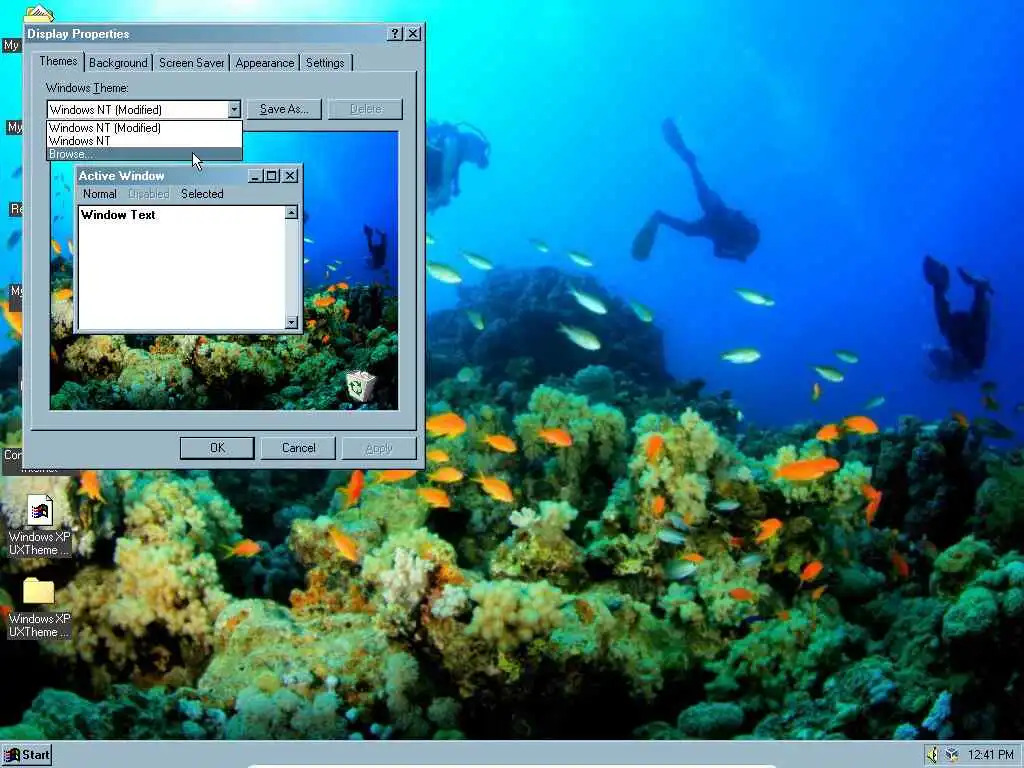Click the preview scrollbar up arrow

[291, 212]
